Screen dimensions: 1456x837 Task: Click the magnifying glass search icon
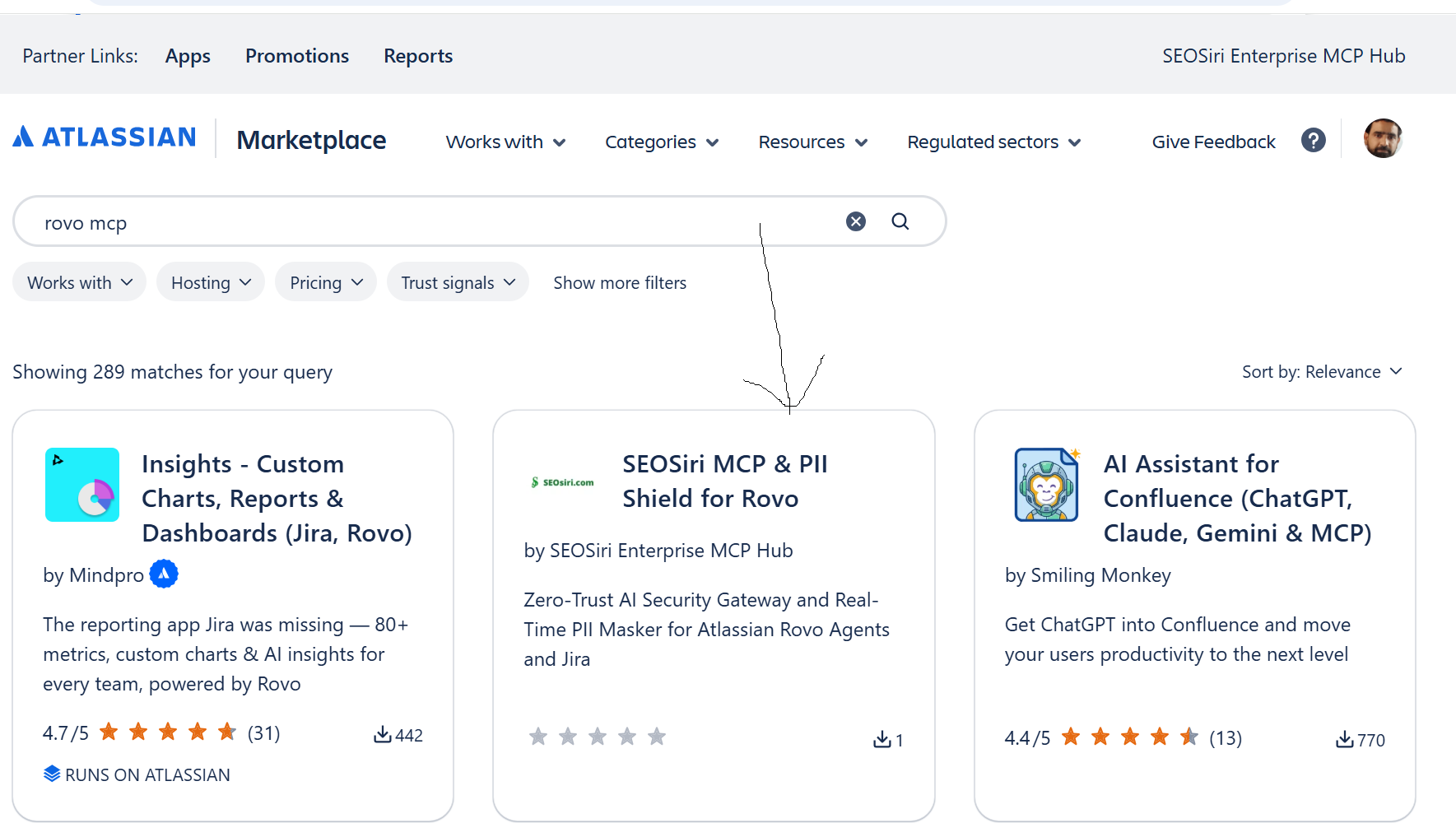click(900, 221)
